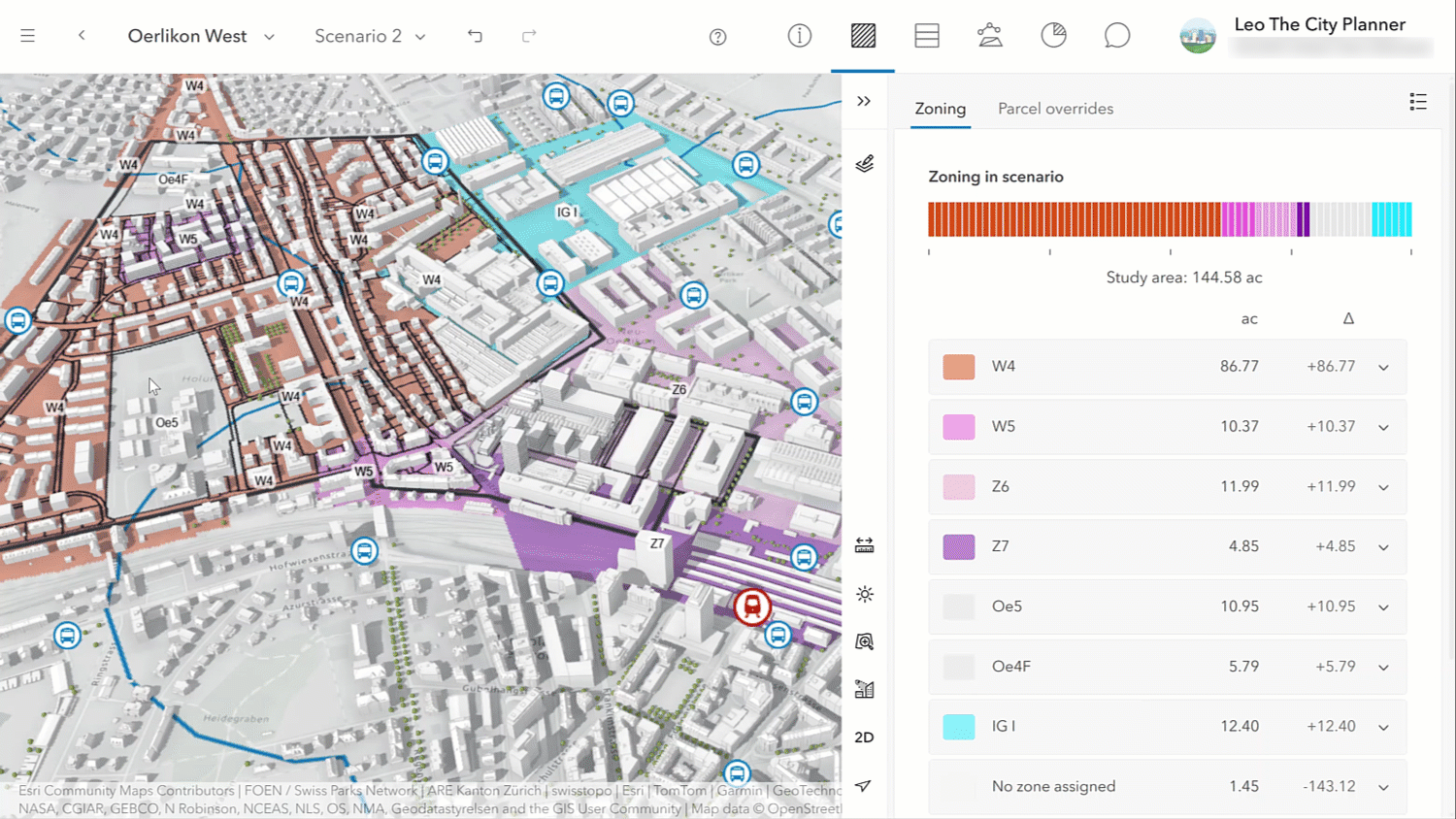The height and width of the screenshot is (819, 1456).
Task: Open the development table view
Action: click(x=926, y=36)
